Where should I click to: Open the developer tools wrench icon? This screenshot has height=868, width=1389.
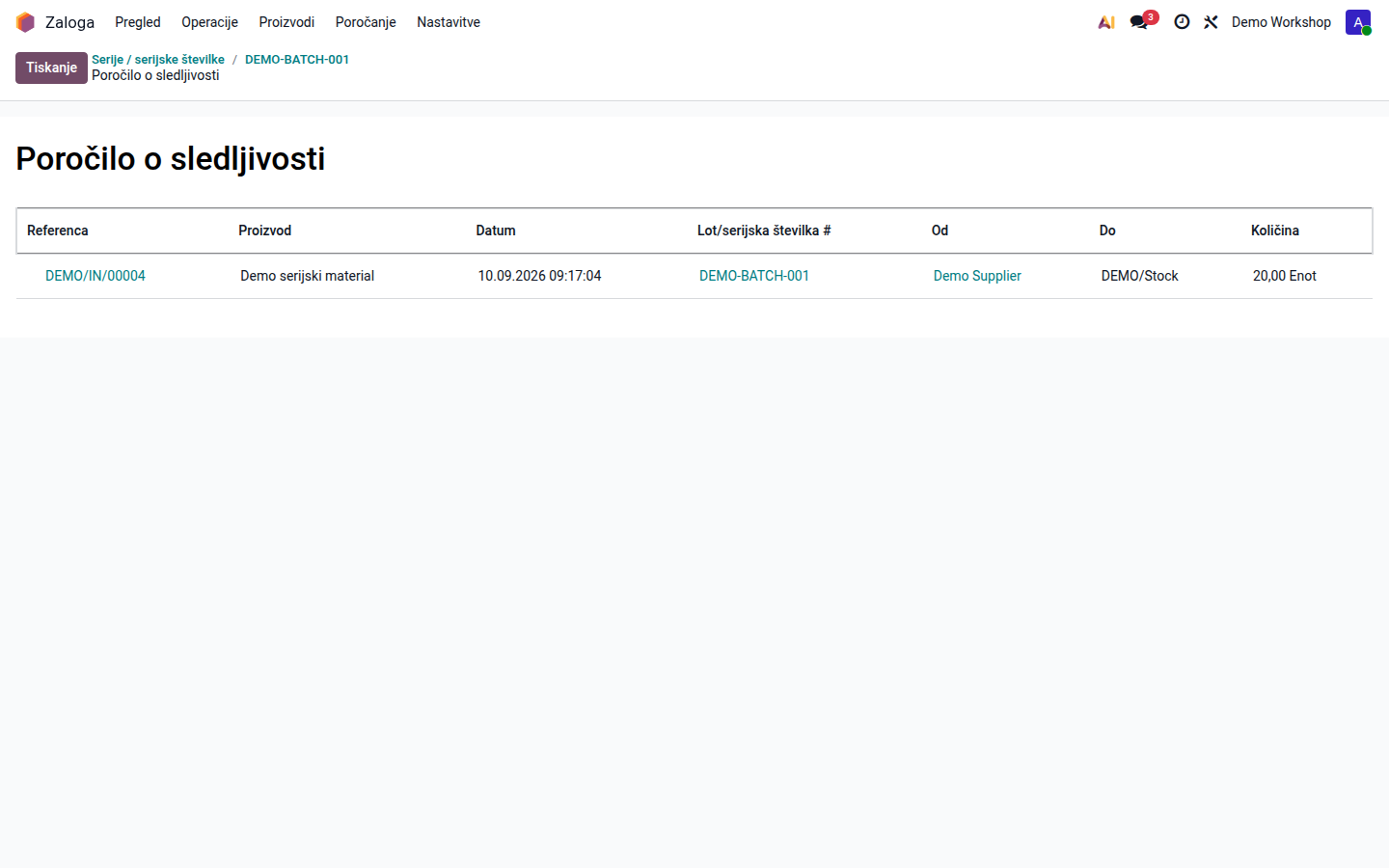pos(1211,22)
